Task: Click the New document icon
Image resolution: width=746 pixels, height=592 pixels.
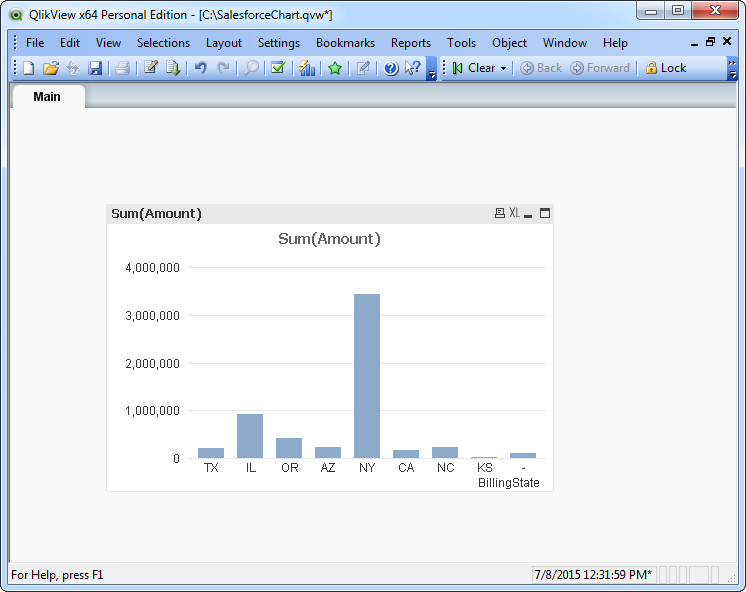Action: pyautogui.click(x=28, y=68)
